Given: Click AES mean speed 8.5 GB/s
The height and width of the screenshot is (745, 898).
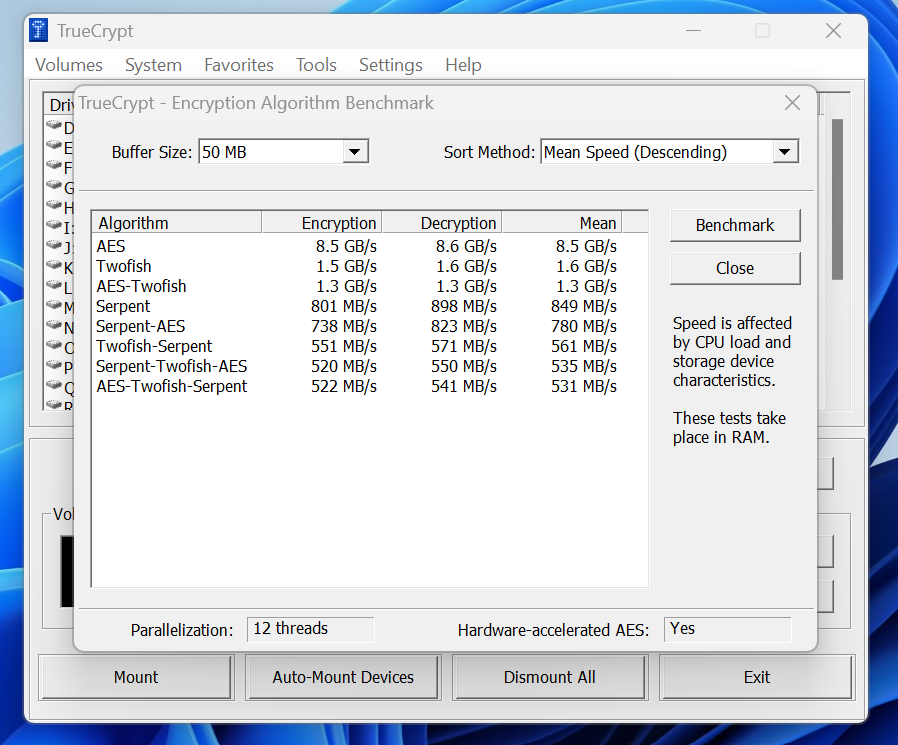Looking at the screenshot, I should (586, 246).
